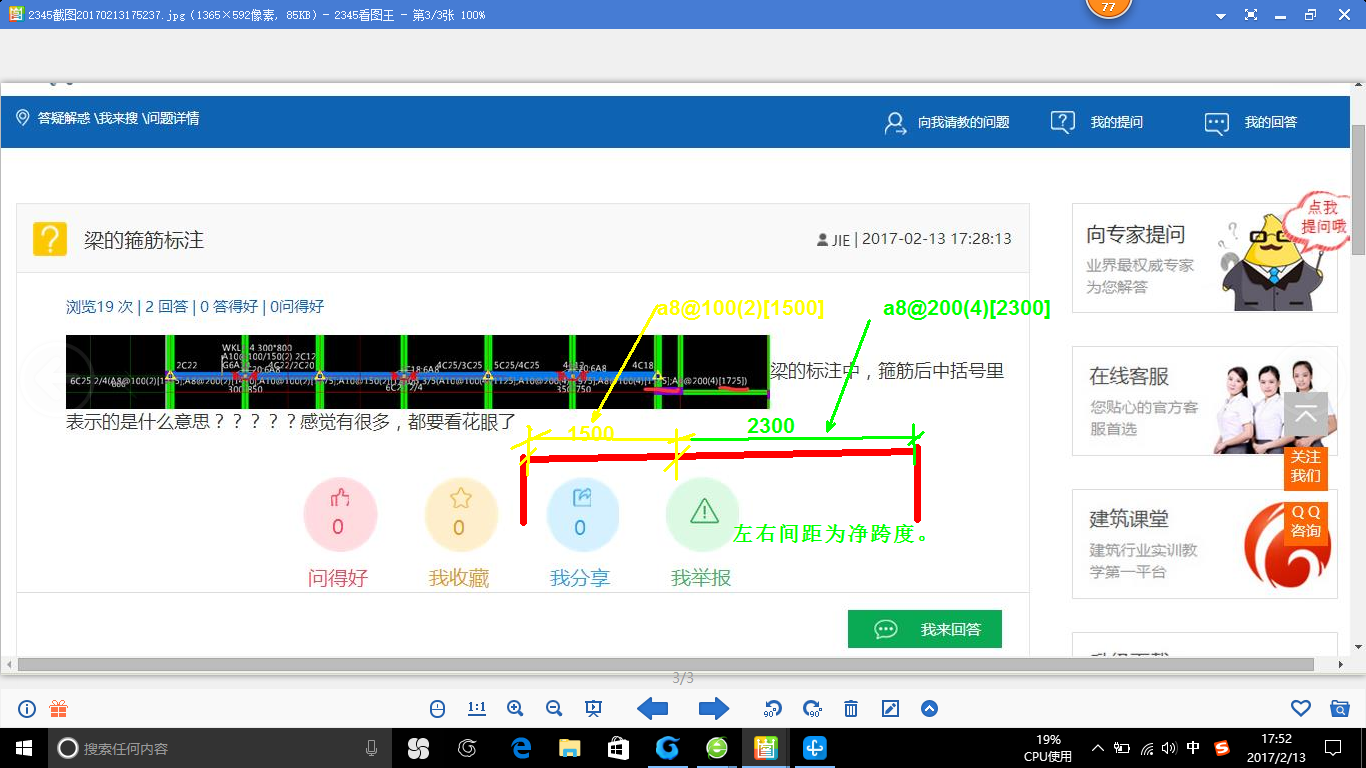Viewport: 1366px width, 768px height.
Task: Click 2345看图王 taskbar icon
Action: (766, 748)
